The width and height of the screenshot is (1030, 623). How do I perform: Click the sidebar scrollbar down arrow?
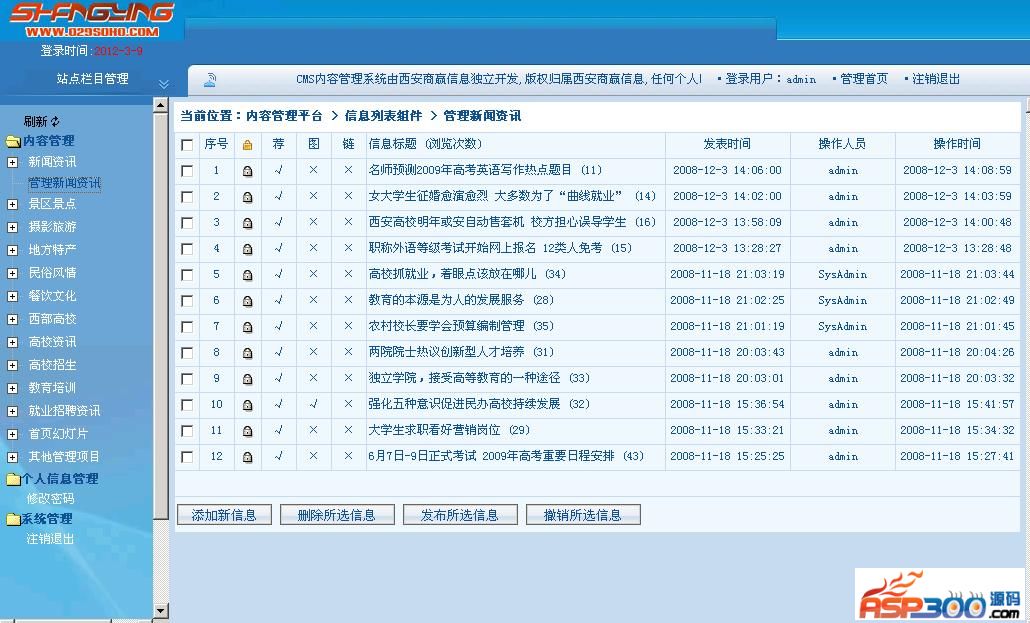pos(161,611)
